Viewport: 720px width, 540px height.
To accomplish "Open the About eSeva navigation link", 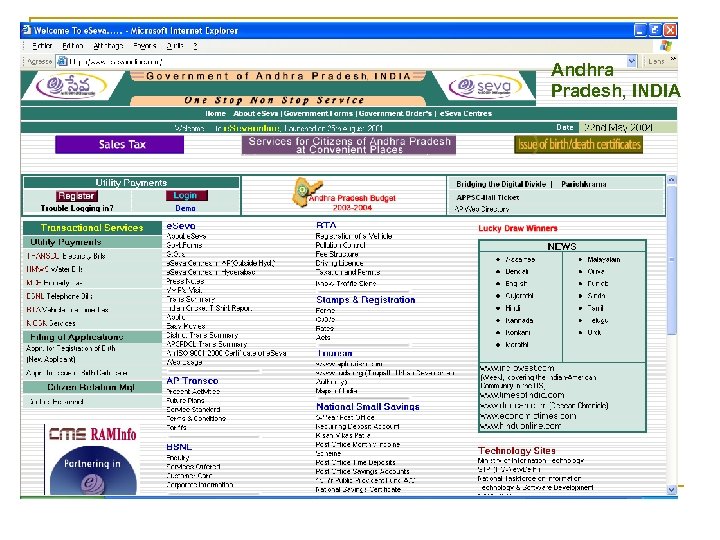I will (x=255, y=113).
